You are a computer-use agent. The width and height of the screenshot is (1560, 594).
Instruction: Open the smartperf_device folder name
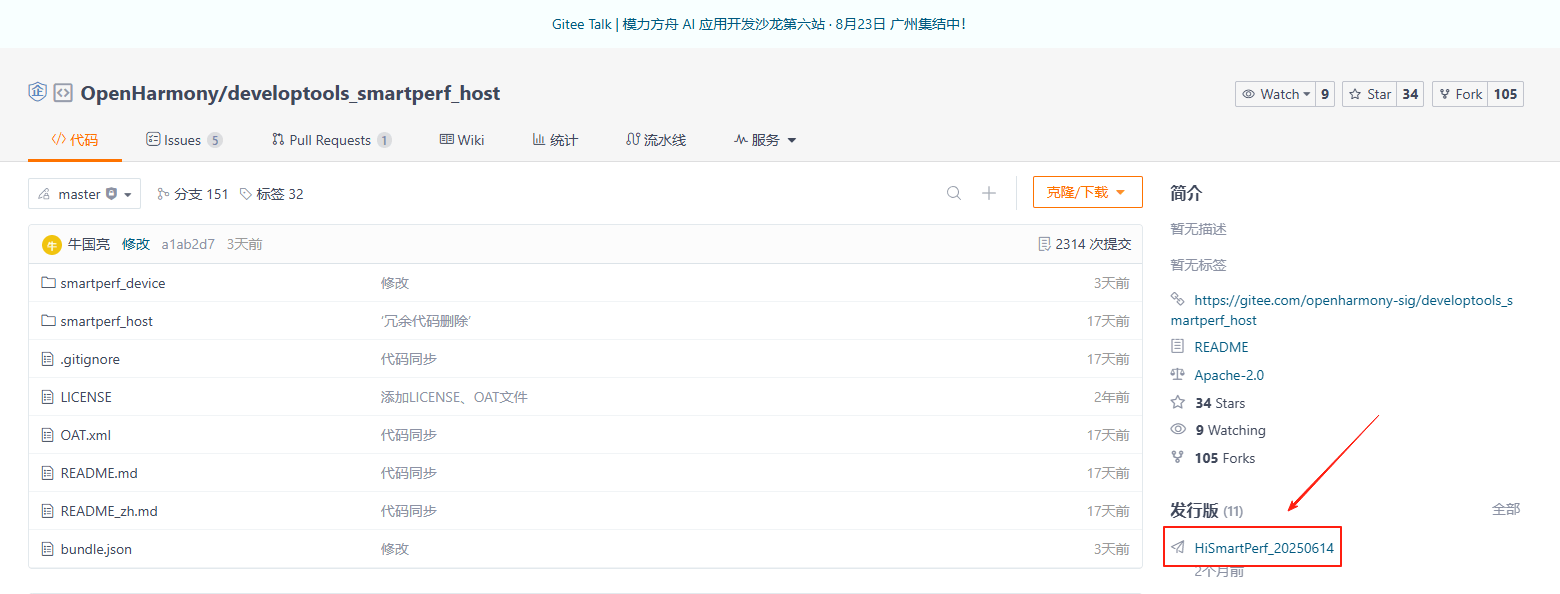(113, 283)
